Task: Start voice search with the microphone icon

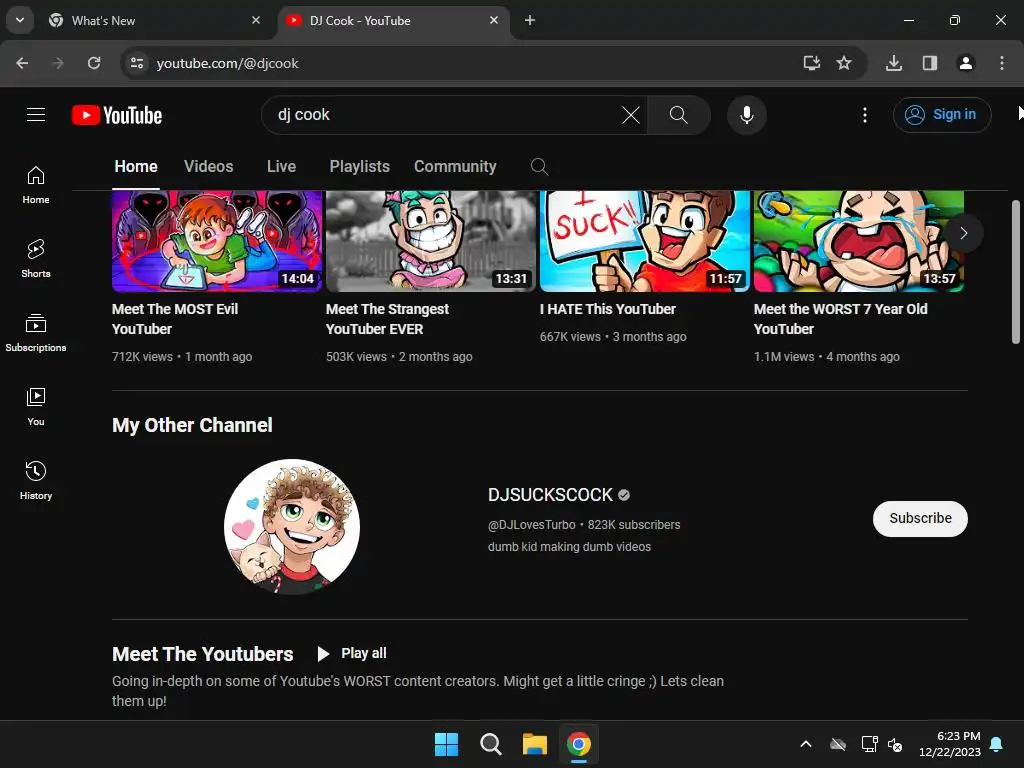Action: 746,115
